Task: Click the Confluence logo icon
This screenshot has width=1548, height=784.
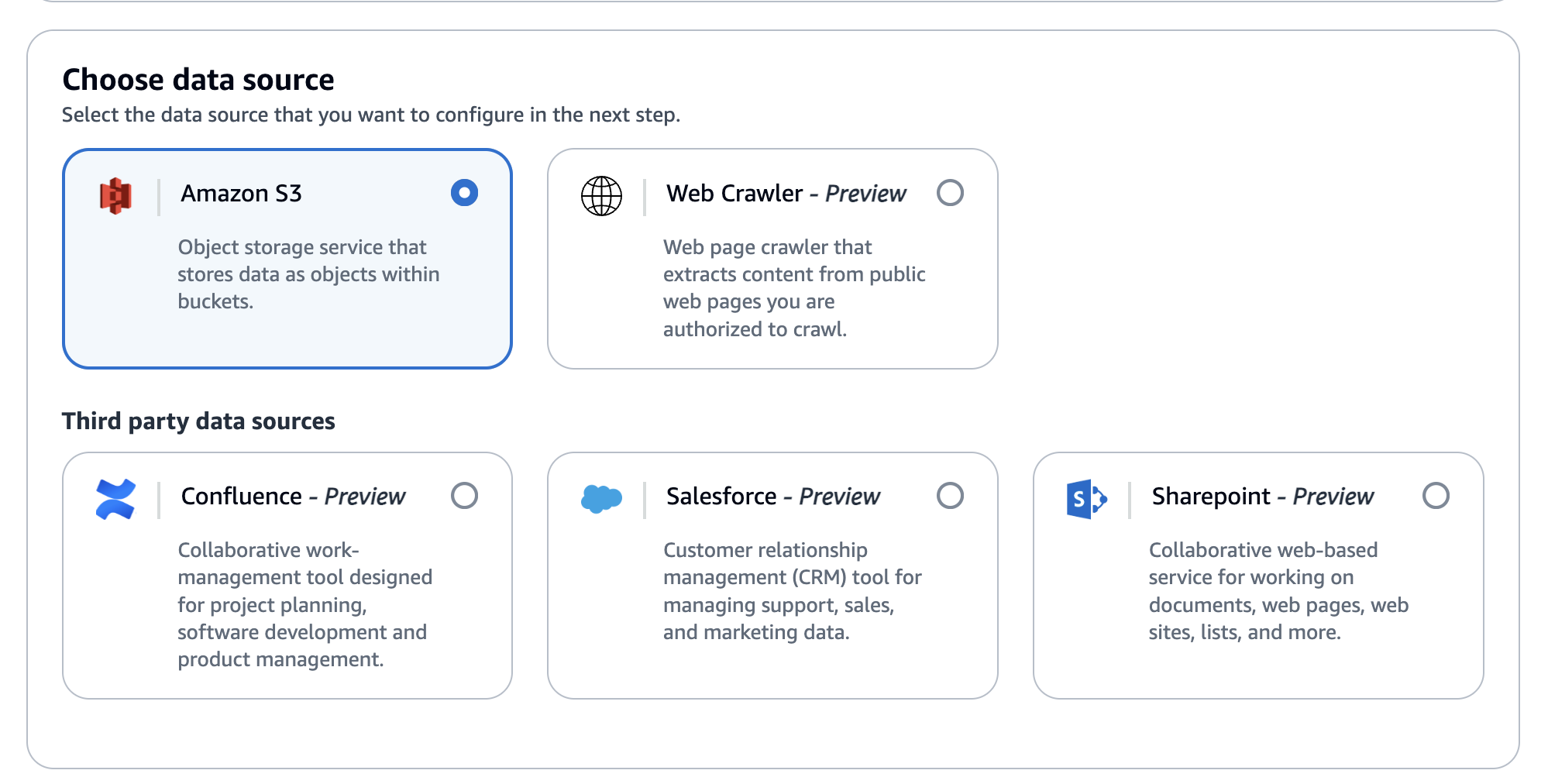Action: (115, 499)
